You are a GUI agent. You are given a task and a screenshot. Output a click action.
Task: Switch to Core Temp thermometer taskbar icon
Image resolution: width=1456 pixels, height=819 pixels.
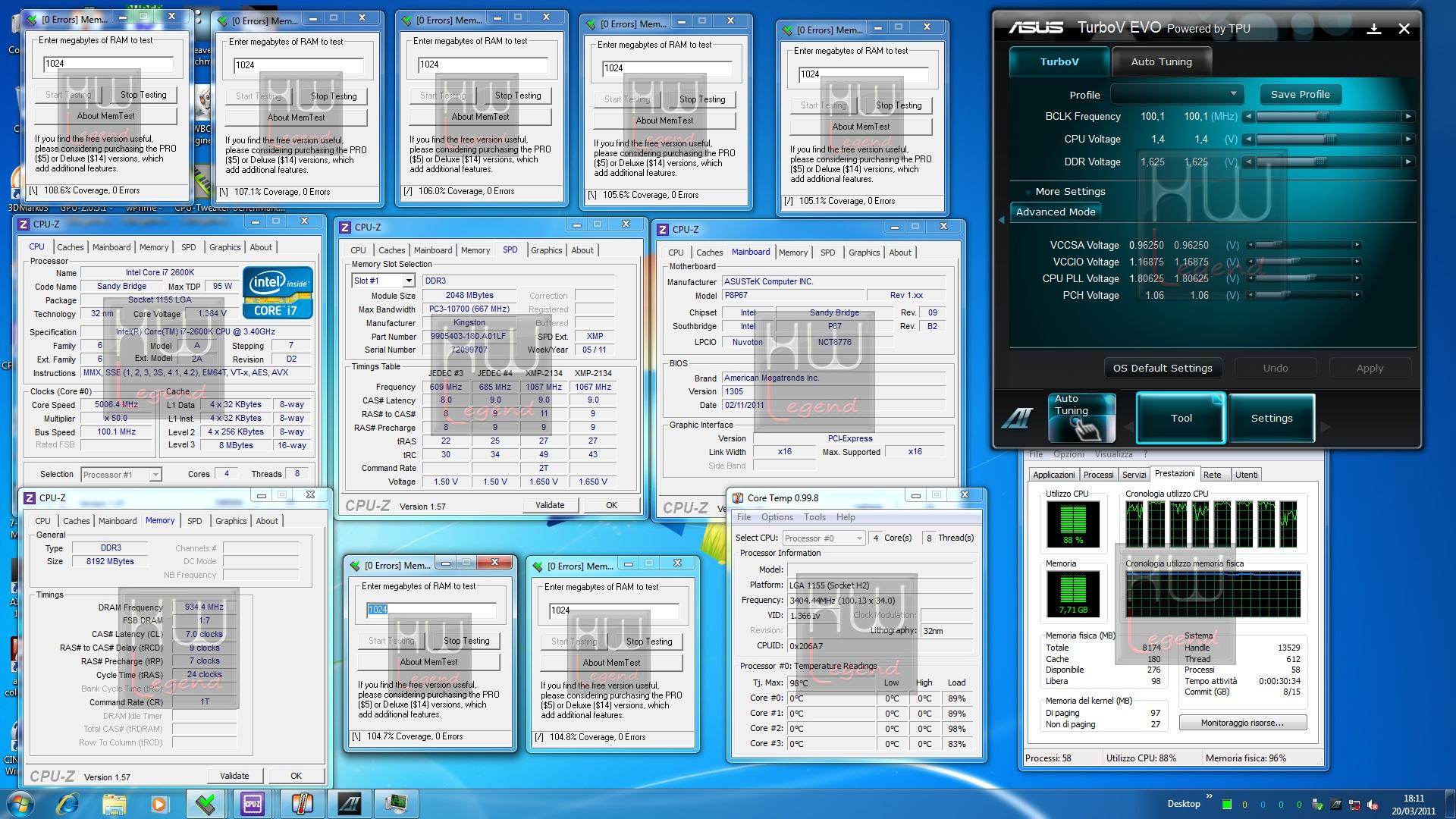coord(301,803)
